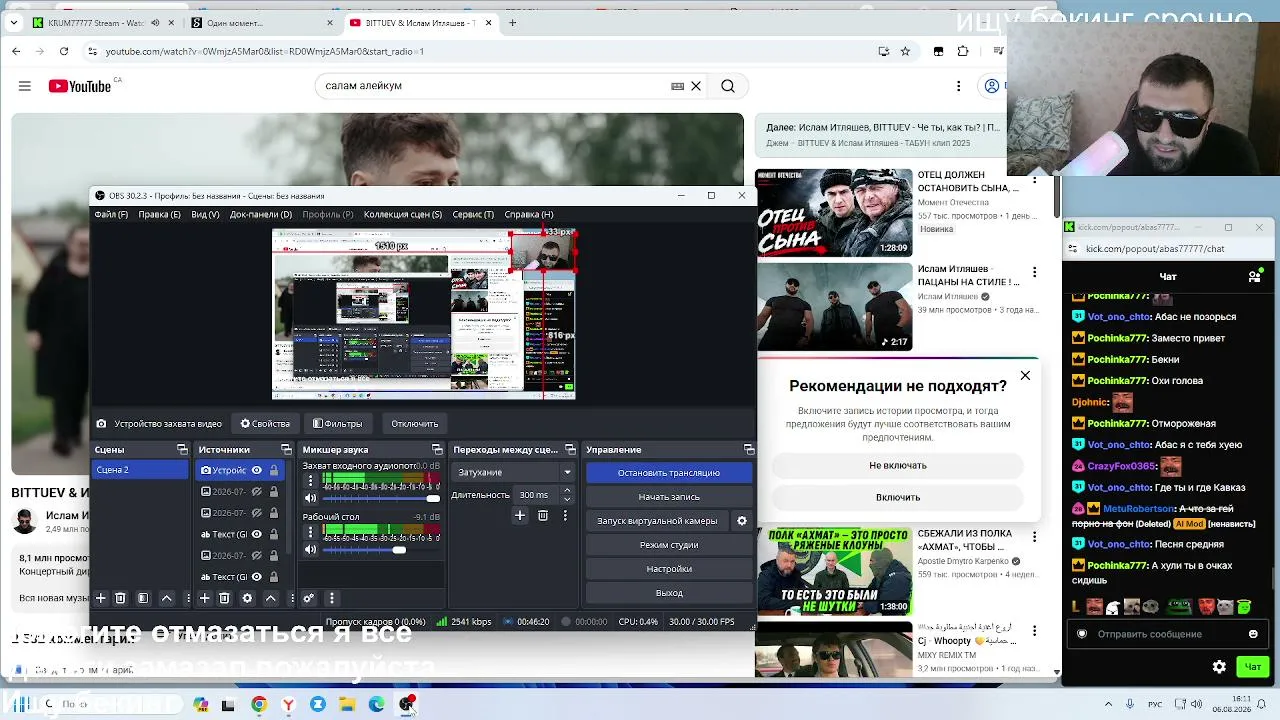Delete the current scene transition
The height and width of the screenshot is (720, 1280).
point(543,515)
